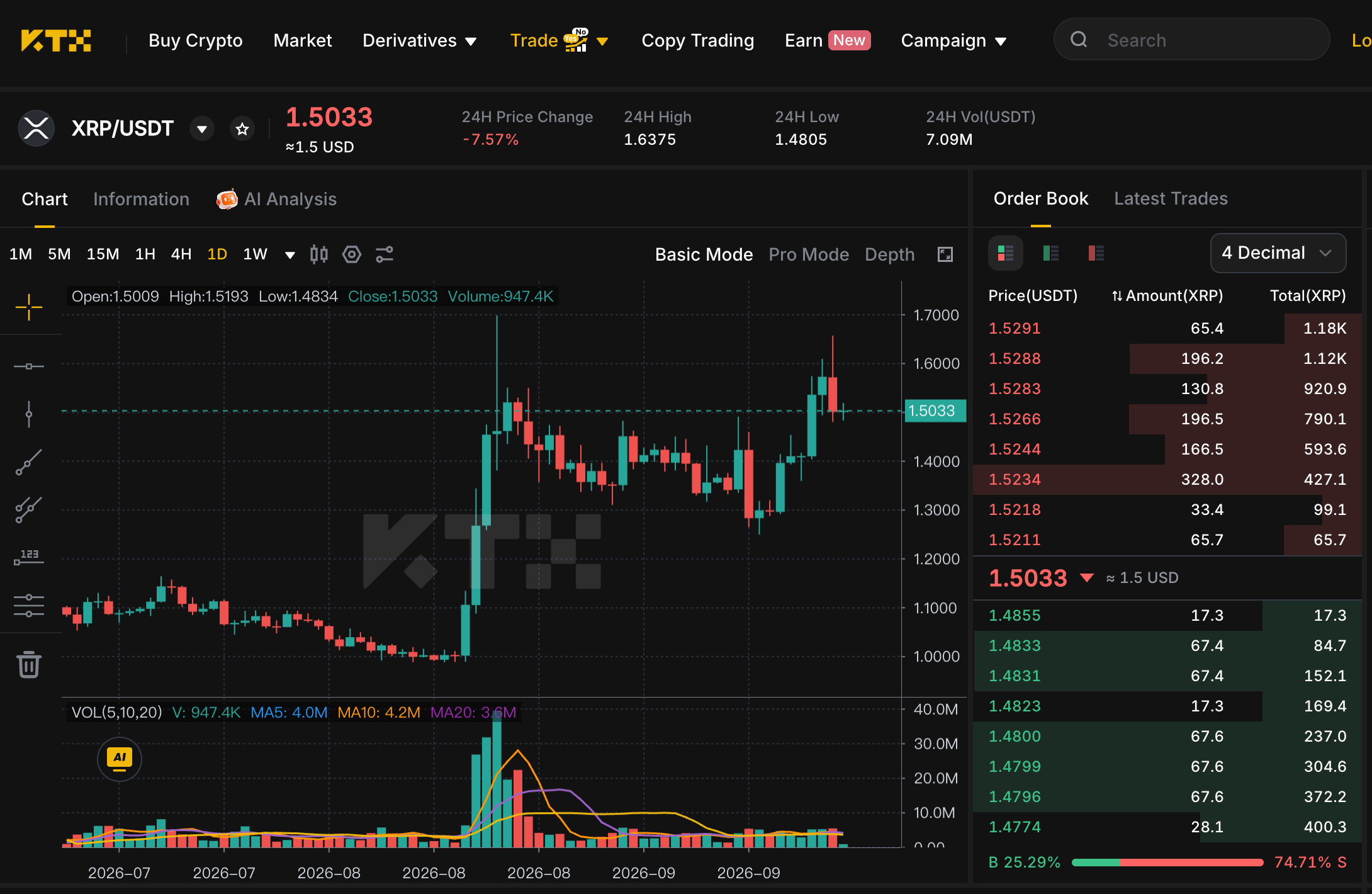Screen dimensions: 1372x894
Task: Select ask price 1.5234 row
Action: click(x=1167, y=479)
